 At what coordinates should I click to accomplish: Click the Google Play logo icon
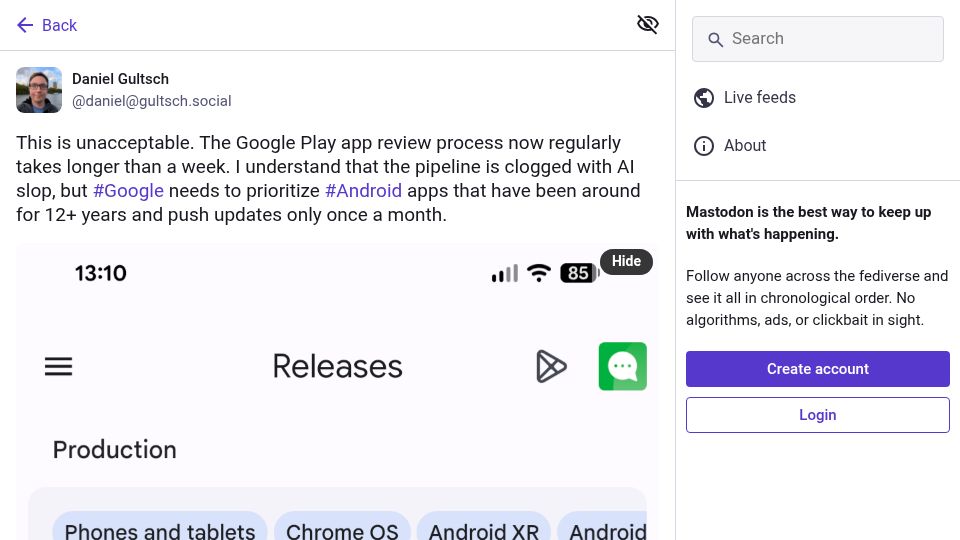[x=551, y=366]
